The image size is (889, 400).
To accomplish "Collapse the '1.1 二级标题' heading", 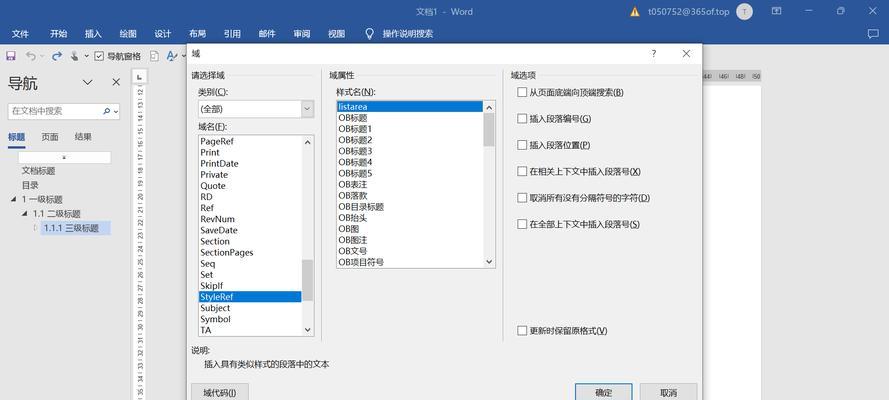I will click(24, 214).
